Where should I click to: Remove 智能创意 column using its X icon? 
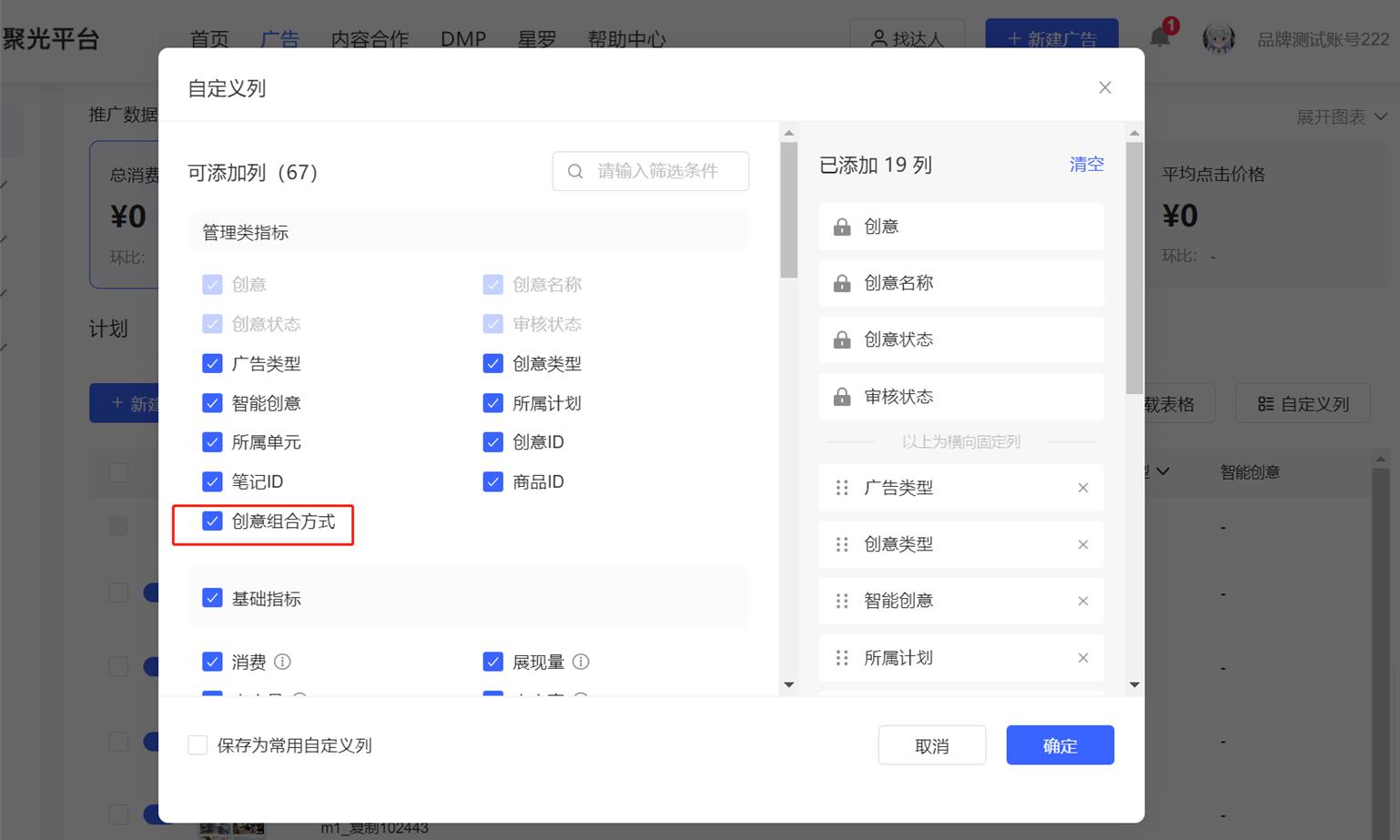click(x=1082, y=601)
